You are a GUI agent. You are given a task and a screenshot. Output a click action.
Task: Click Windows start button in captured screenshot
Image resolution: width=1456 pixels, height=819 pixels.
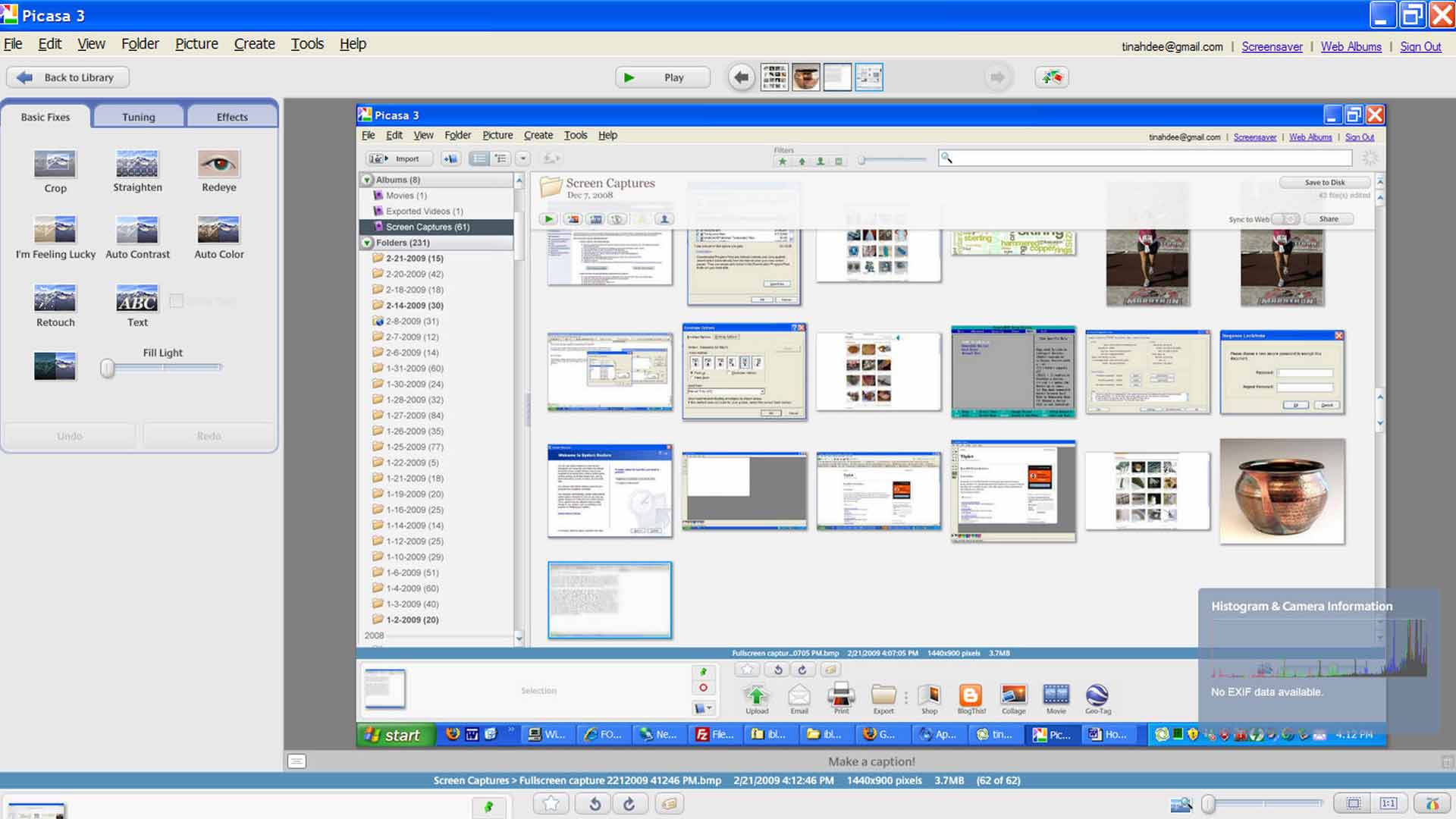point(396,735)
